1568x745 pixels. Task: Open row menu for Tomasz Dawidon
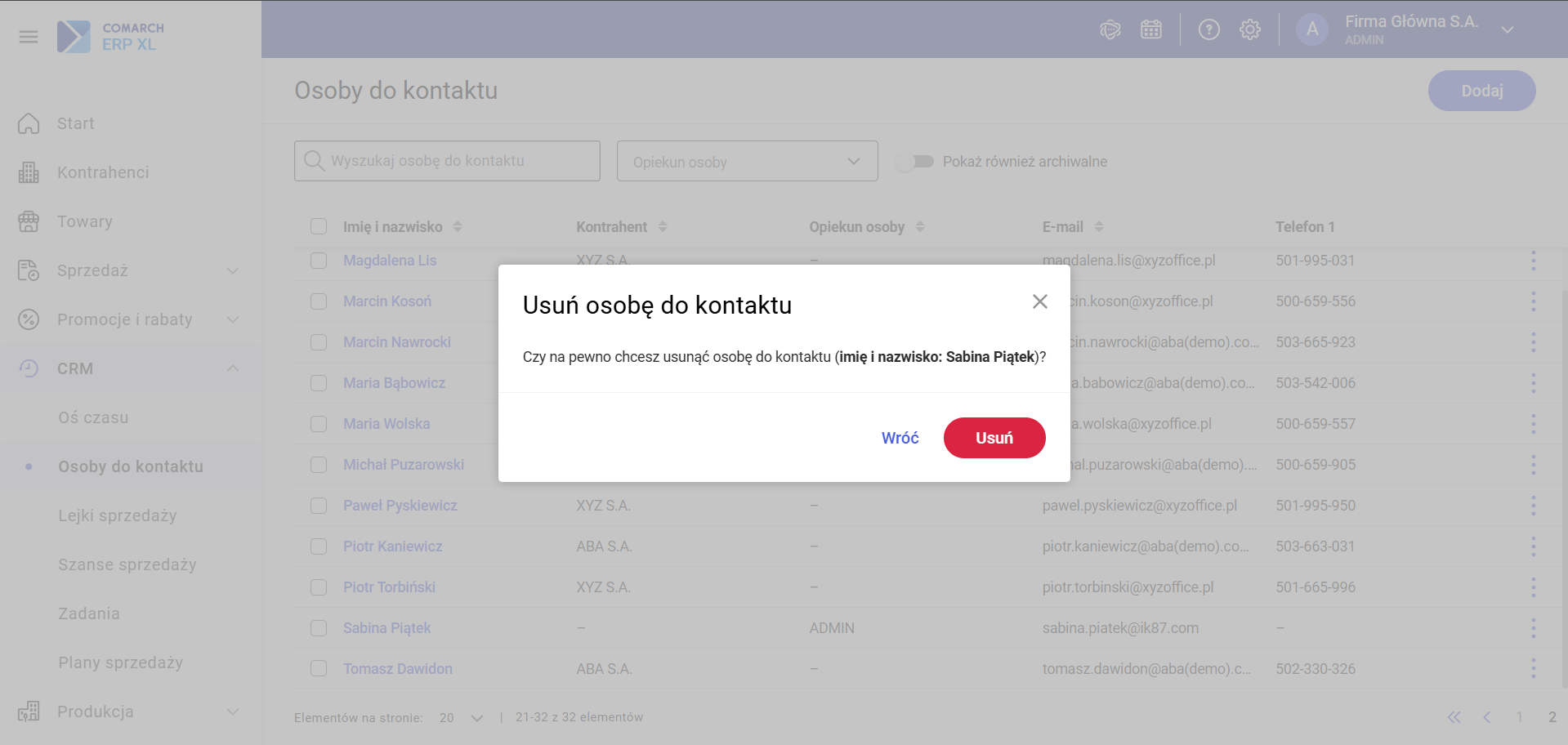click(x=1533, y=669)
